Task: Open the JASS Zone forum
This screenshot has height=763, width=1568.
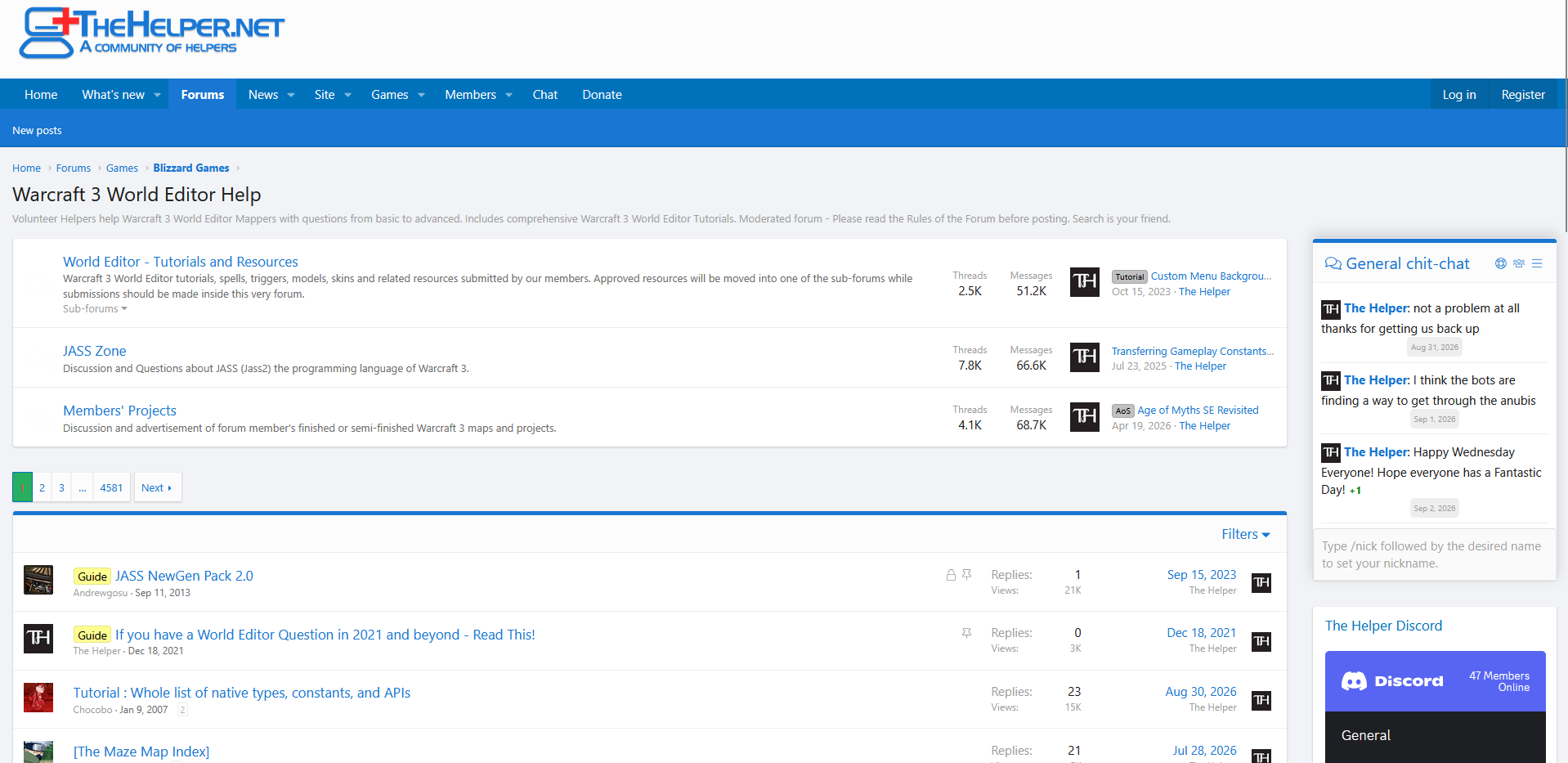Action: 95,351
